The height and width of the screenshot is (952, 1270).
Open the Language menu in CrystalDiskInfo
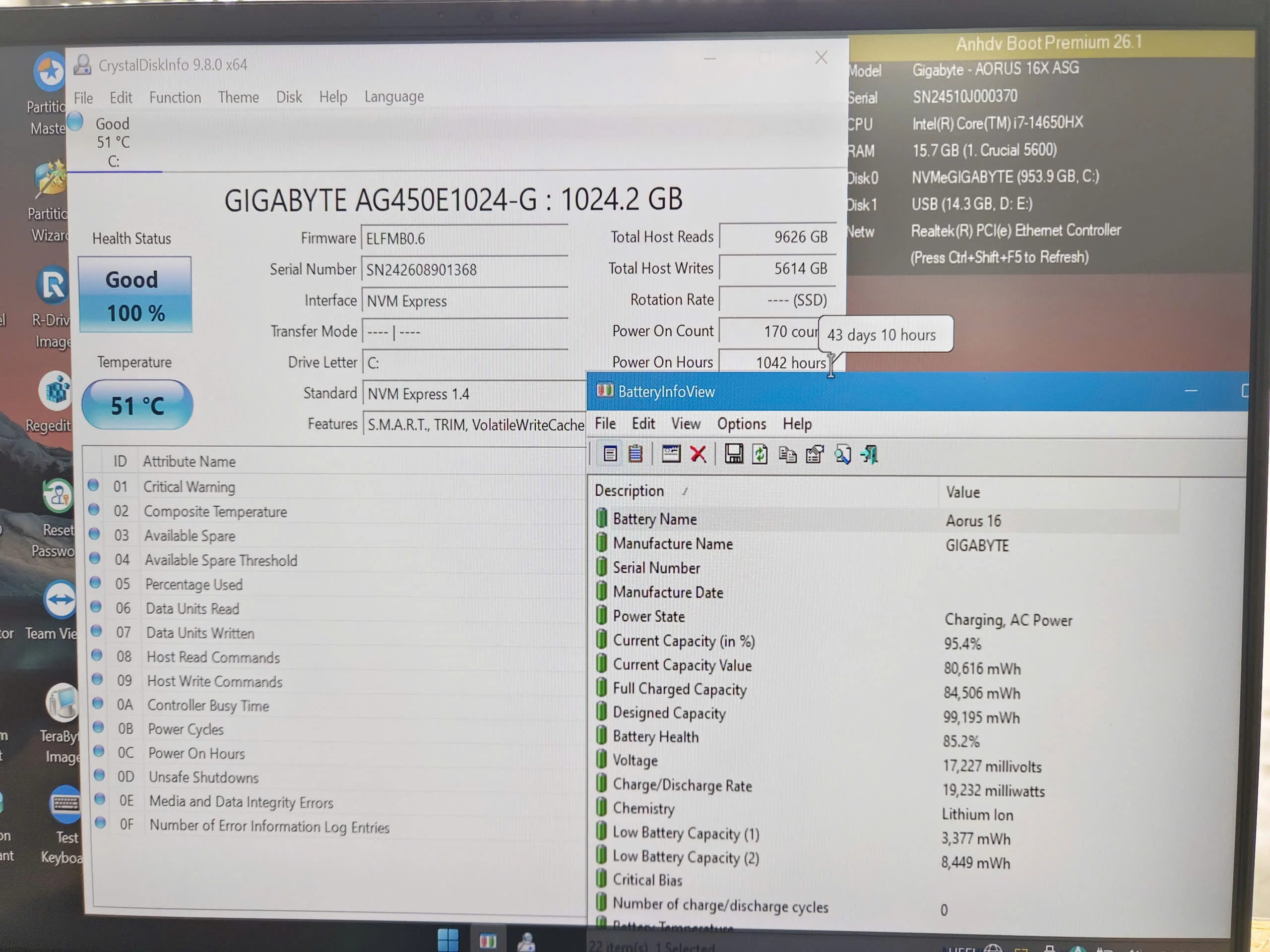click(394, 96)
